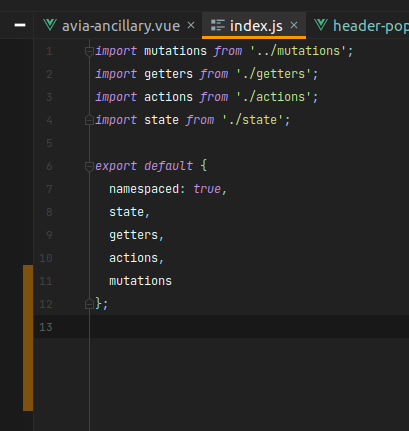Click the fold end marker at line 12
Viewport: 409px width, 431px height.
coord(89,304)
